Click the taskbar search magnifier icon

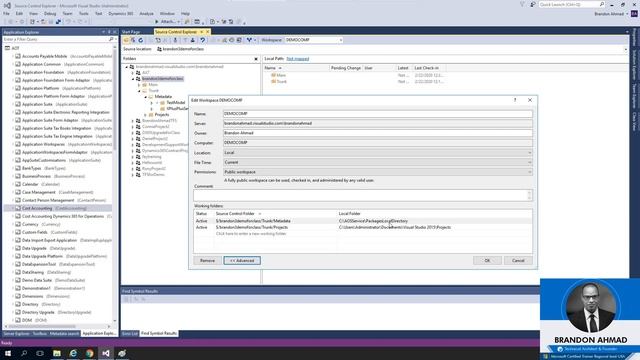pyautogui.click(x=24, y=353)
